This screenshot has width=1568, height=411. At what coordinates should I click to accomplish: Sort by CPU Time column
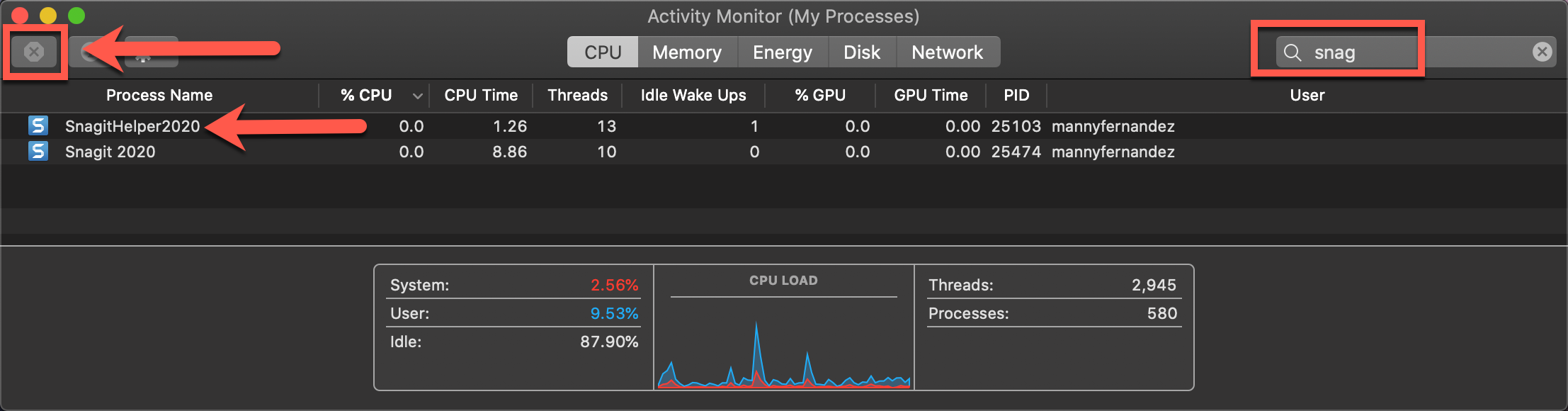click(481, 96)
